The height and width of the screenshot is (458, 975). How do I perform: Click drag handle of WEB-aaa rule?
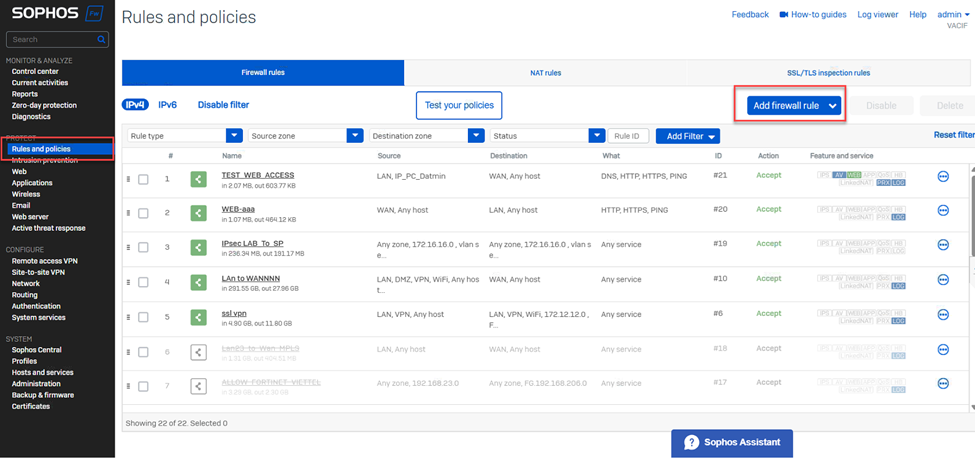[x=128, y=213]
